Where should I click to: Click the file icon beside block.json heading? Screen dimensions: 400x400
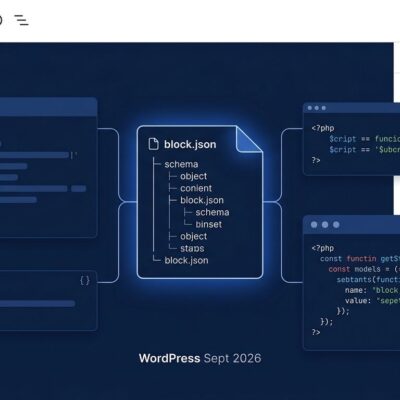pos(153,144)
